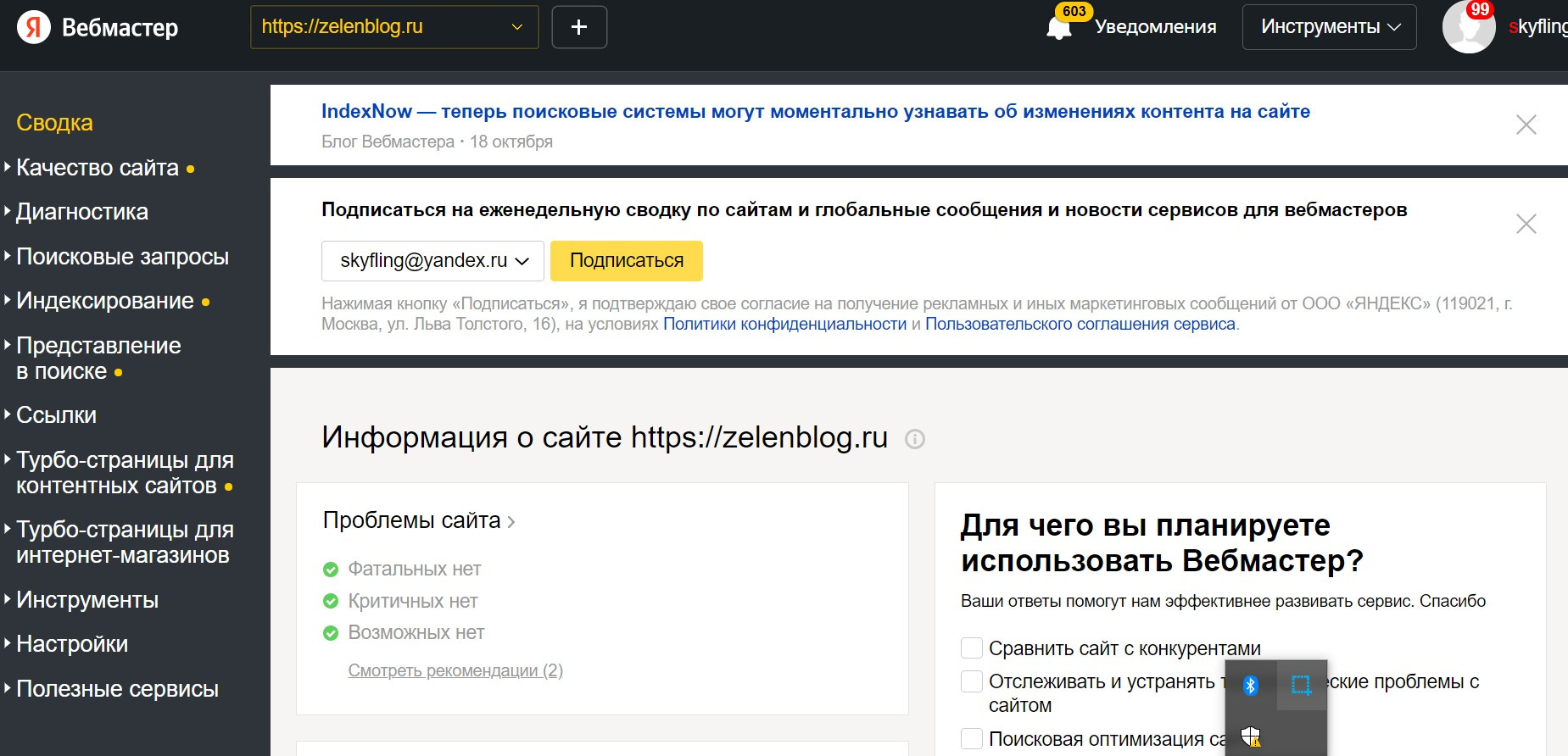Check 'Сравнить сайт с конкурентами' option
This screenshot has width=1568, height=756.
[972, 648]
